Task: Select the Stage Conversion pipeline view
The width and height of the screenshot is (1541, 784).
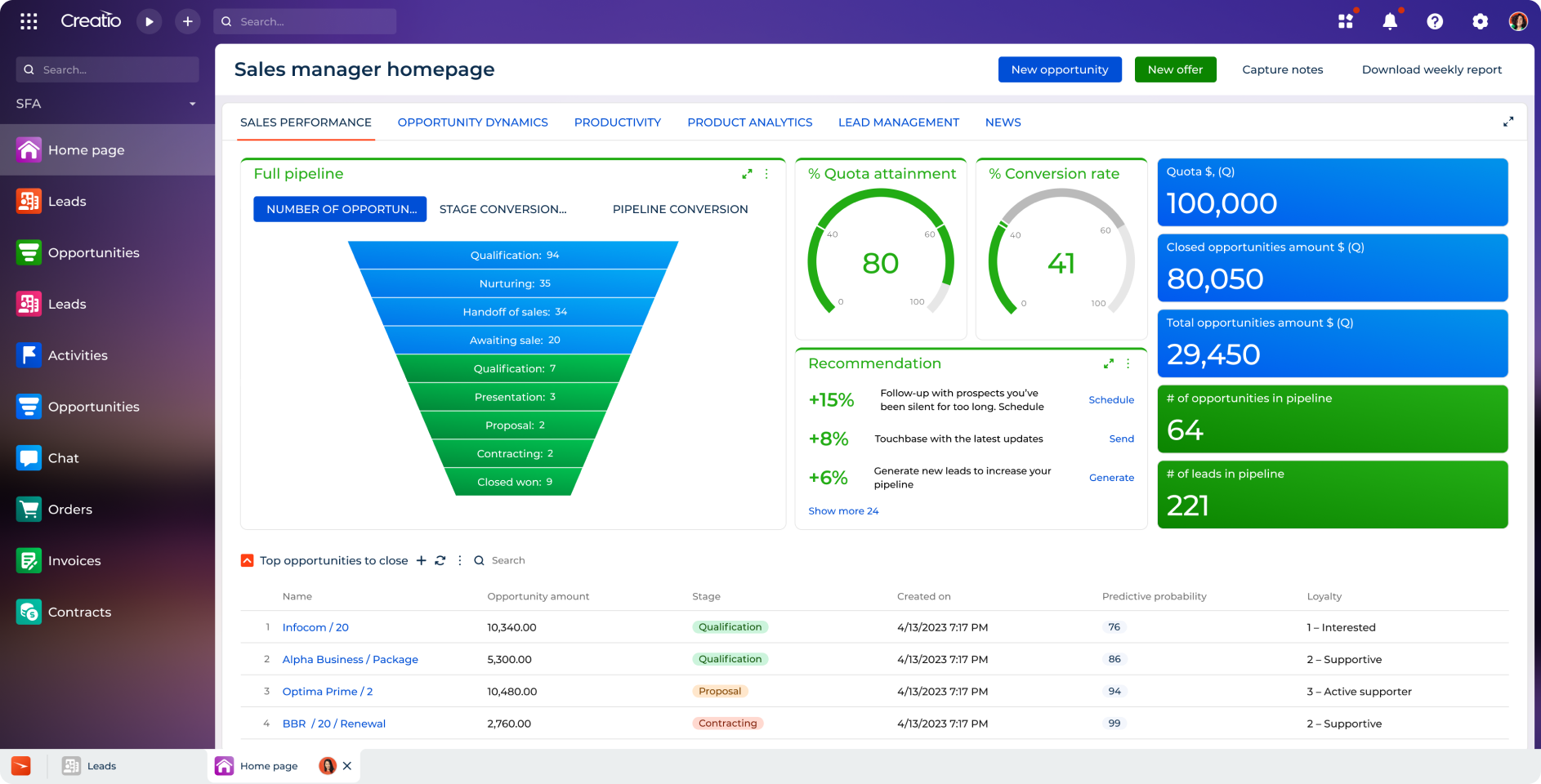Action: tap(502, 209)
